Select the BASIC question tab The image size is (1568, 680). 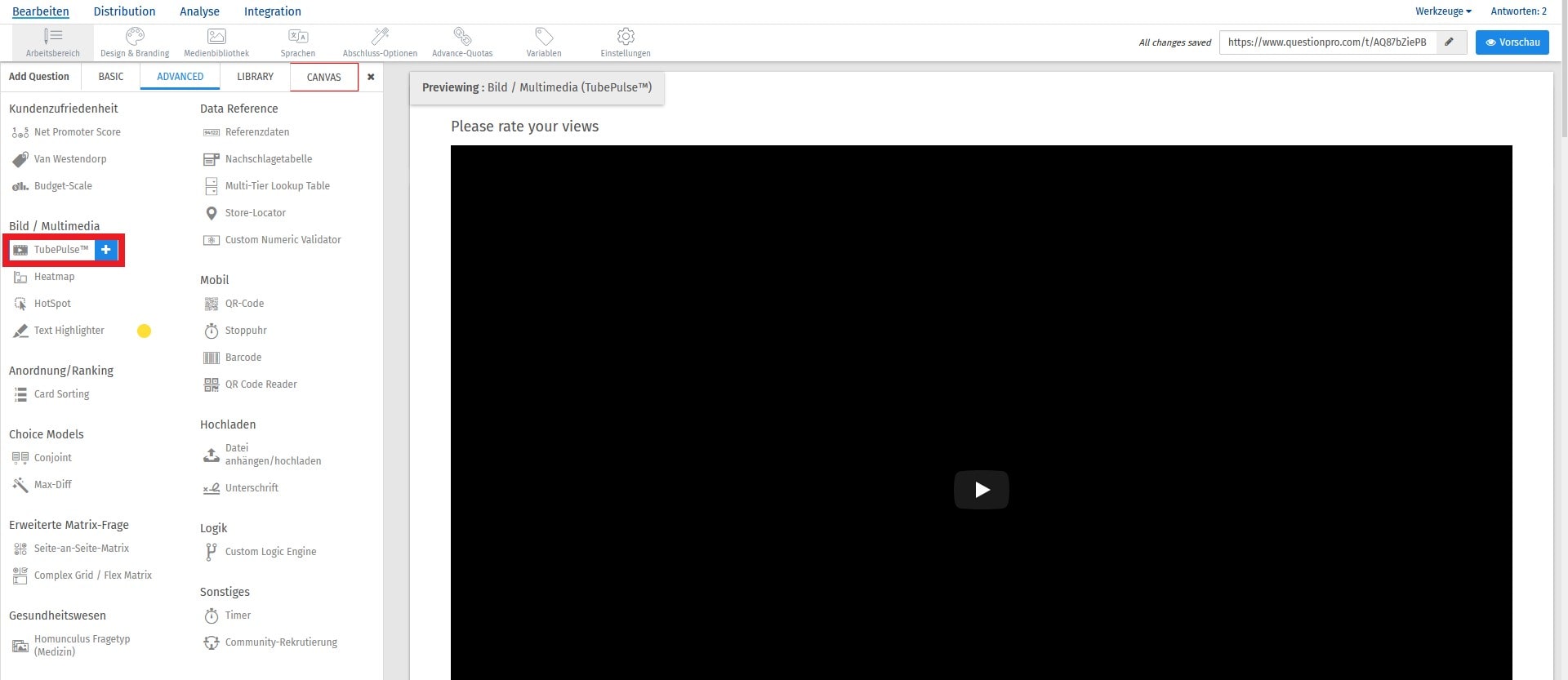(x=111, y=77)
